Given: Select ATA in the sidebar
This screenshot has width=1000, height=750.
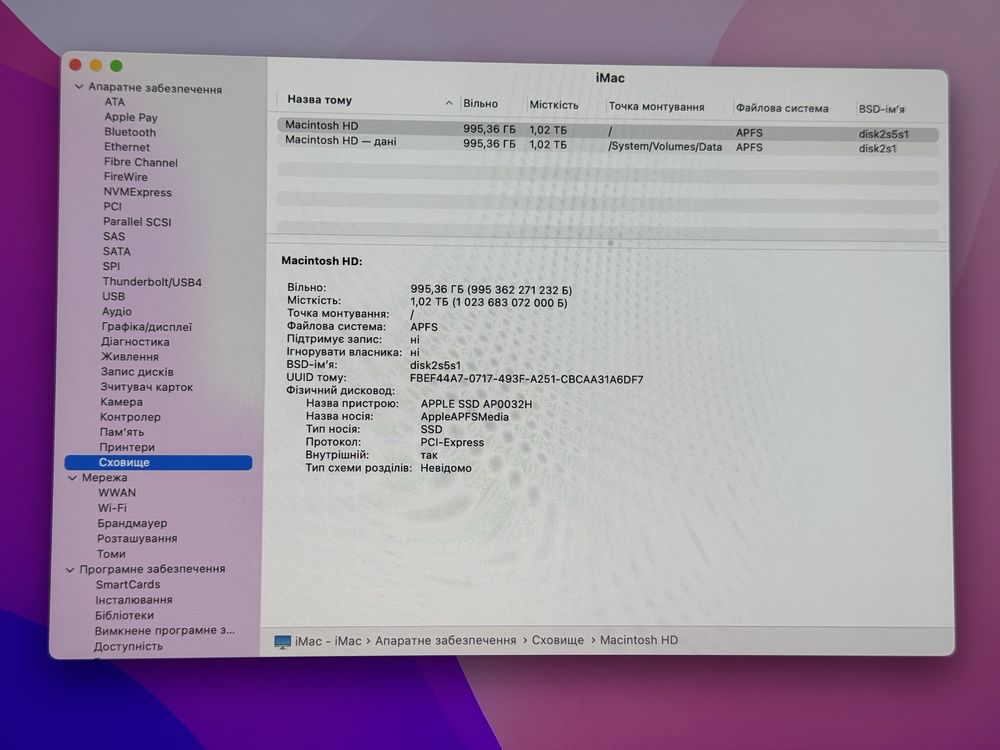Looking at the screenshot, I should [x=115, y=102].
